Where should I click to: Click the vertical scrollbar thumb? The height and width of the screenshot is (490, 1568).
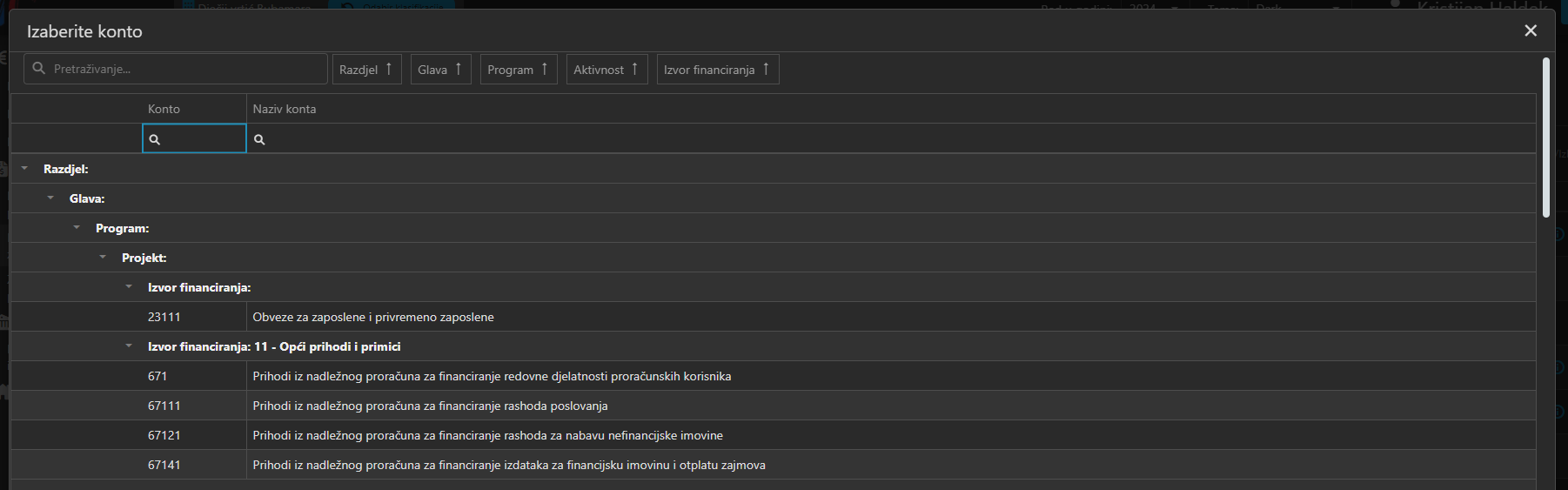click(1545, 137)
